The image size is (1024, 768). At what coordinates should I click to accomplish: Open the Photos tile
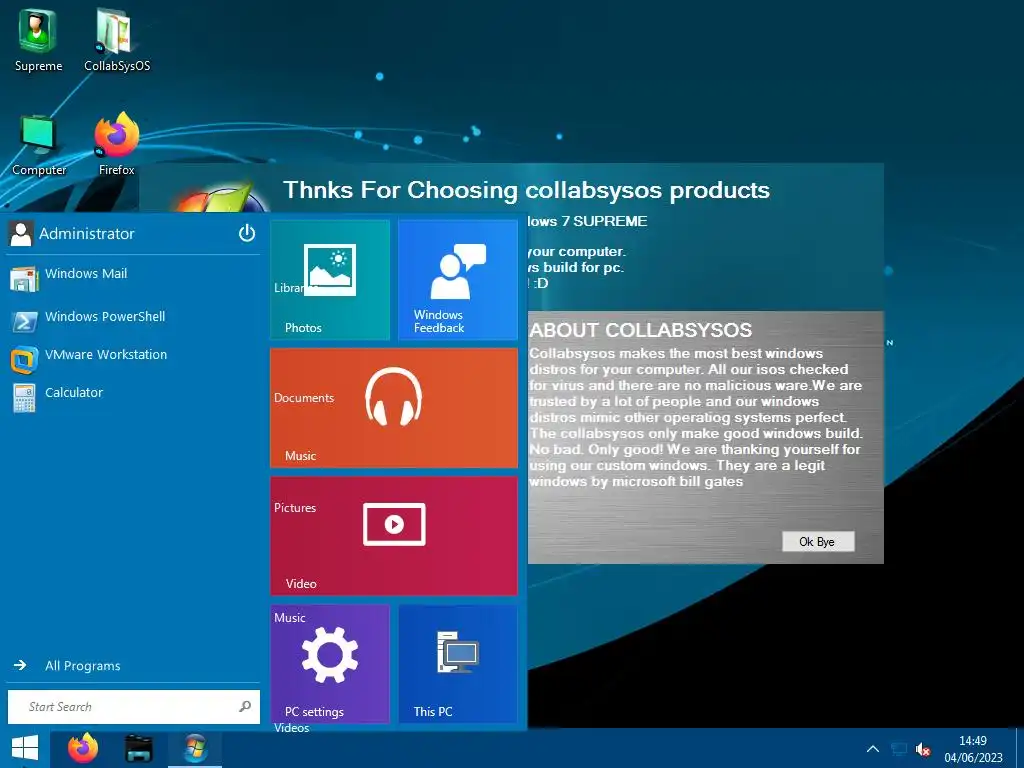[x=330, y=280]
